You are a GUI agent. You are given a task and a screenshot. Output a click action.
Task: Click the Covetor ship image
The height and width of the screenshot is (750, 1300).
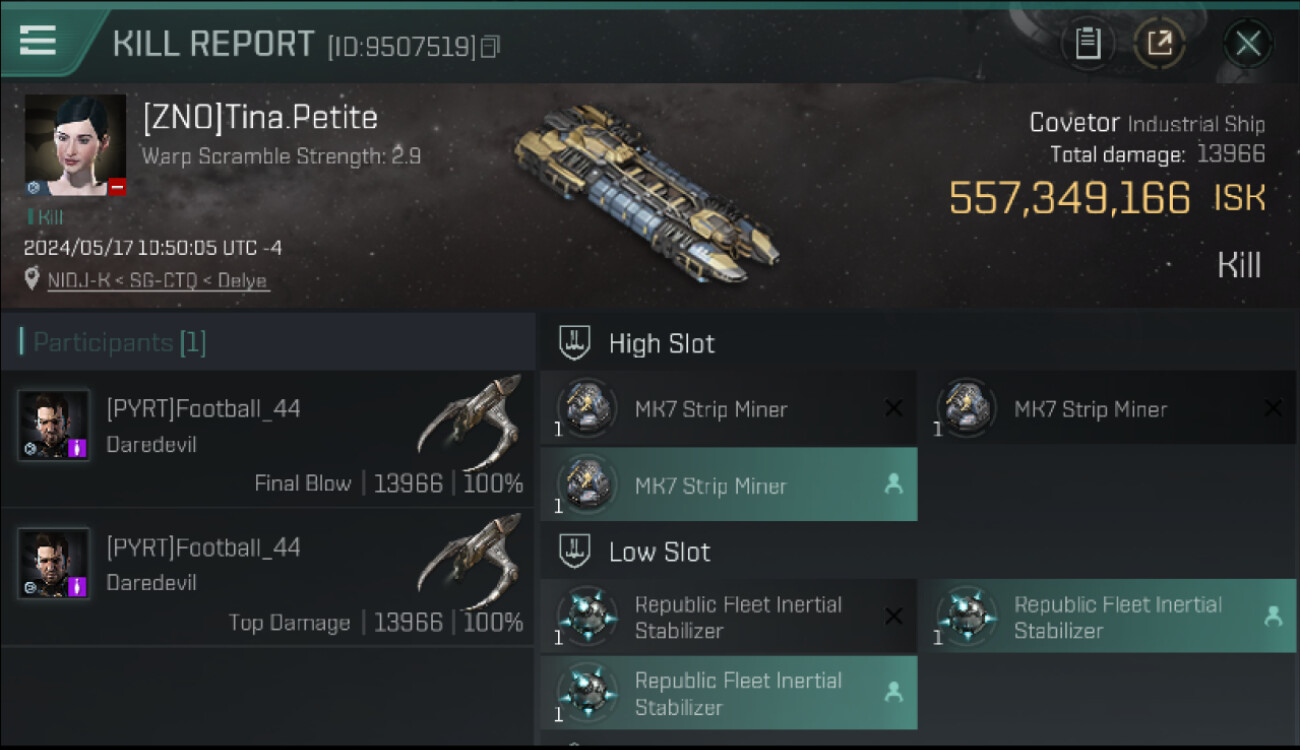coord(645,192)
